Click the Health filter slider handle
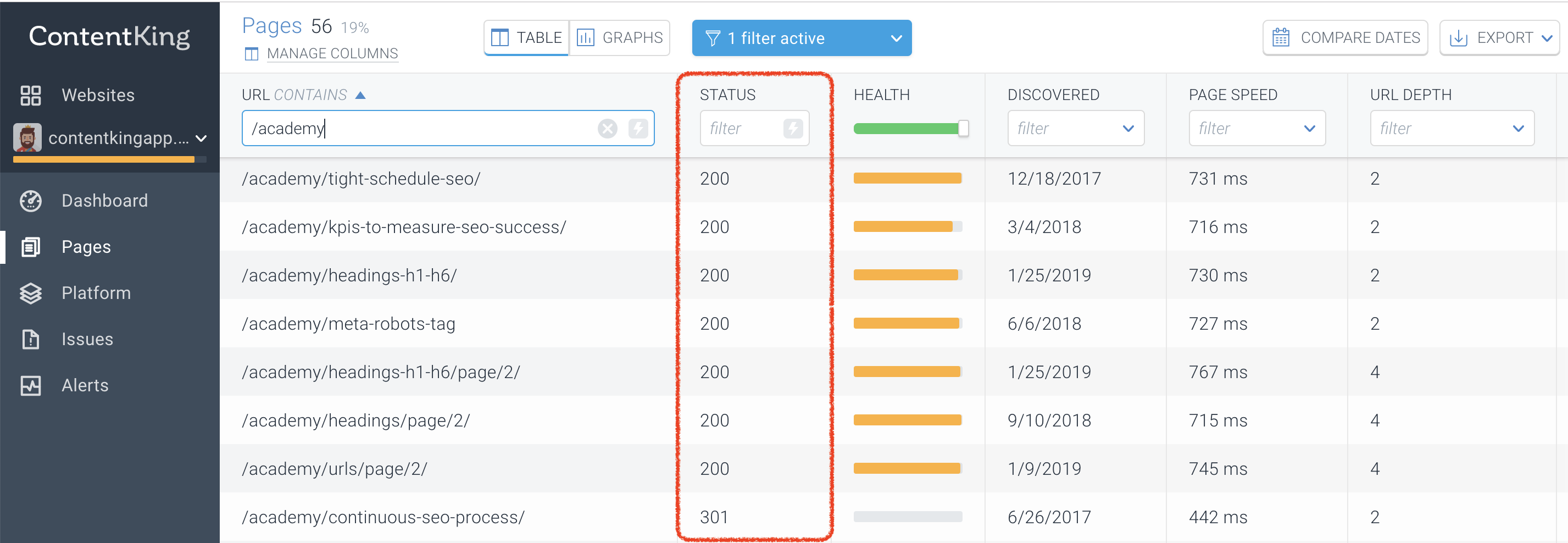 963,129
